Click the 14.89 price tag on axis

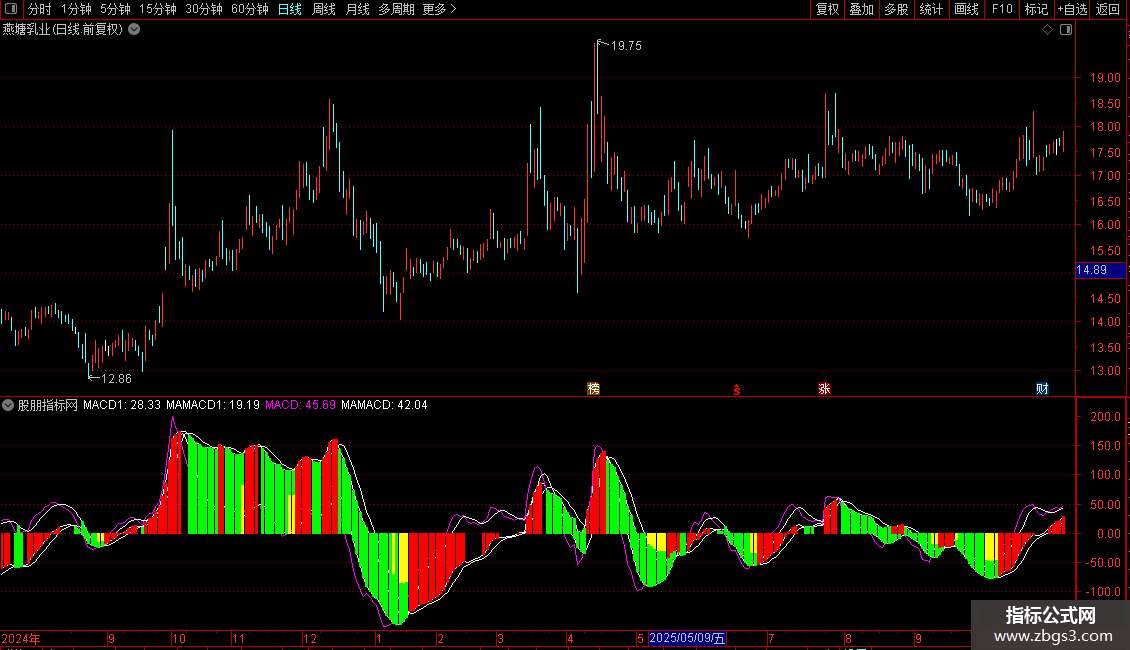click(x=1100, y=270)
